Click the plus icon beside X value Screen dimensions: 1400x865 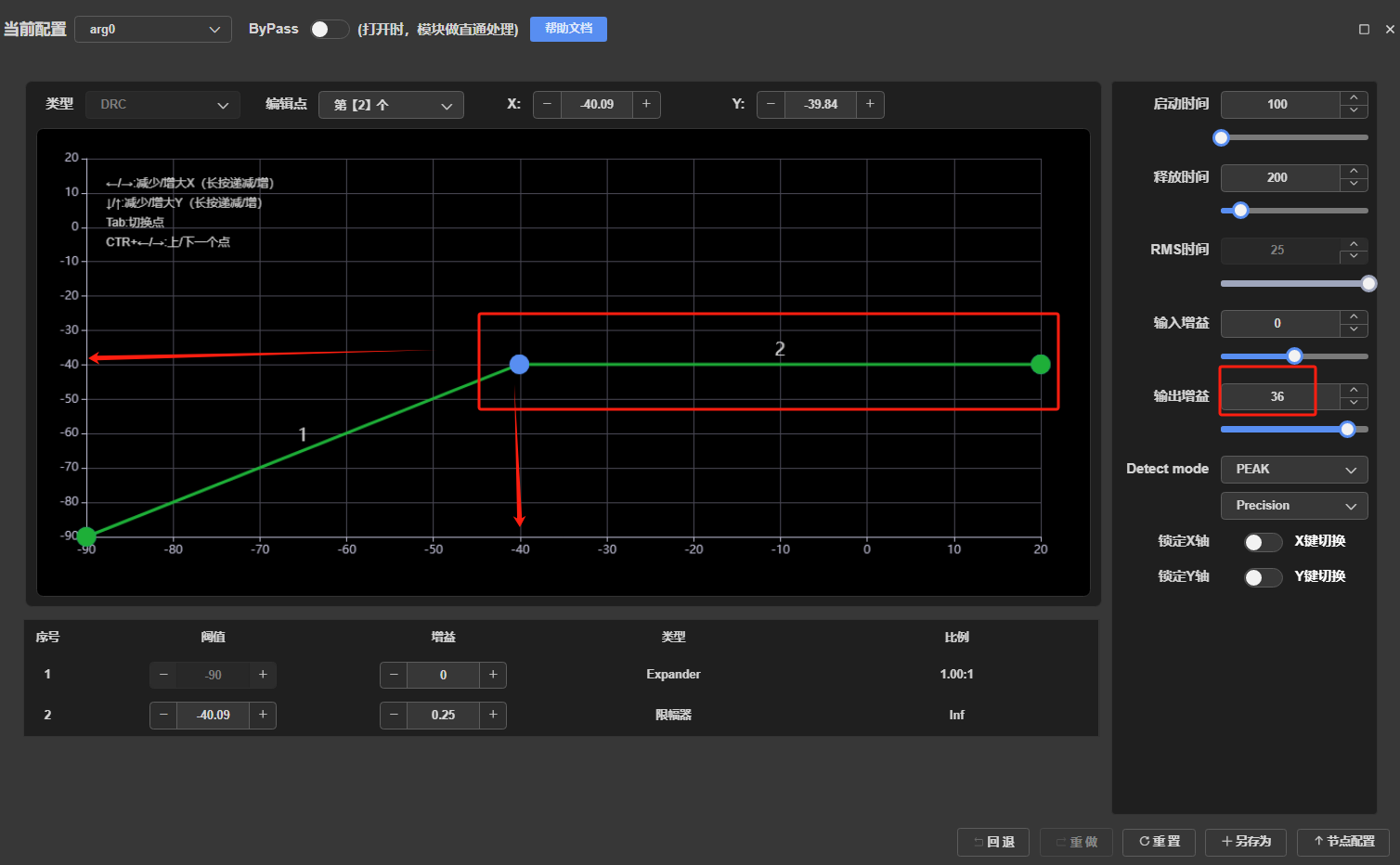pyautogui.click(x=646, y=104)
